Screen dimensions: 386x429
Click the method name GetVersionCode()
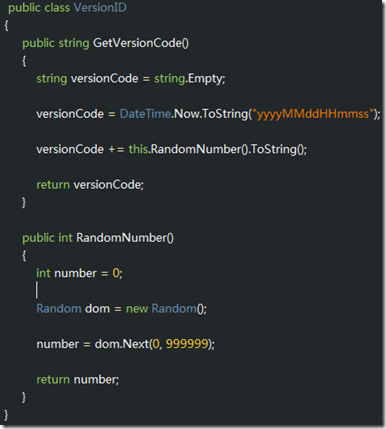141,43
